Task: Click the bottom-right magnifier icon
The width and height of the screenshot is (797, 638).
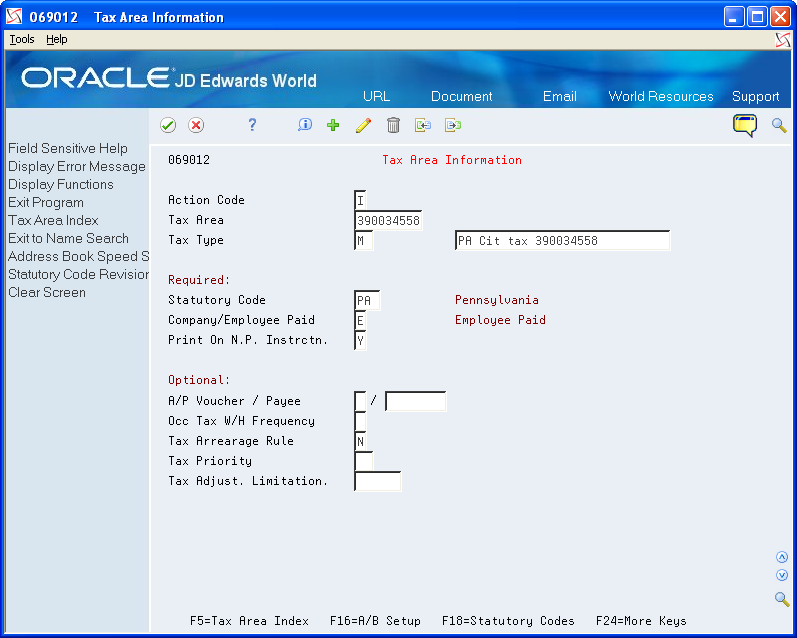Action: click(x=782, y=599)
